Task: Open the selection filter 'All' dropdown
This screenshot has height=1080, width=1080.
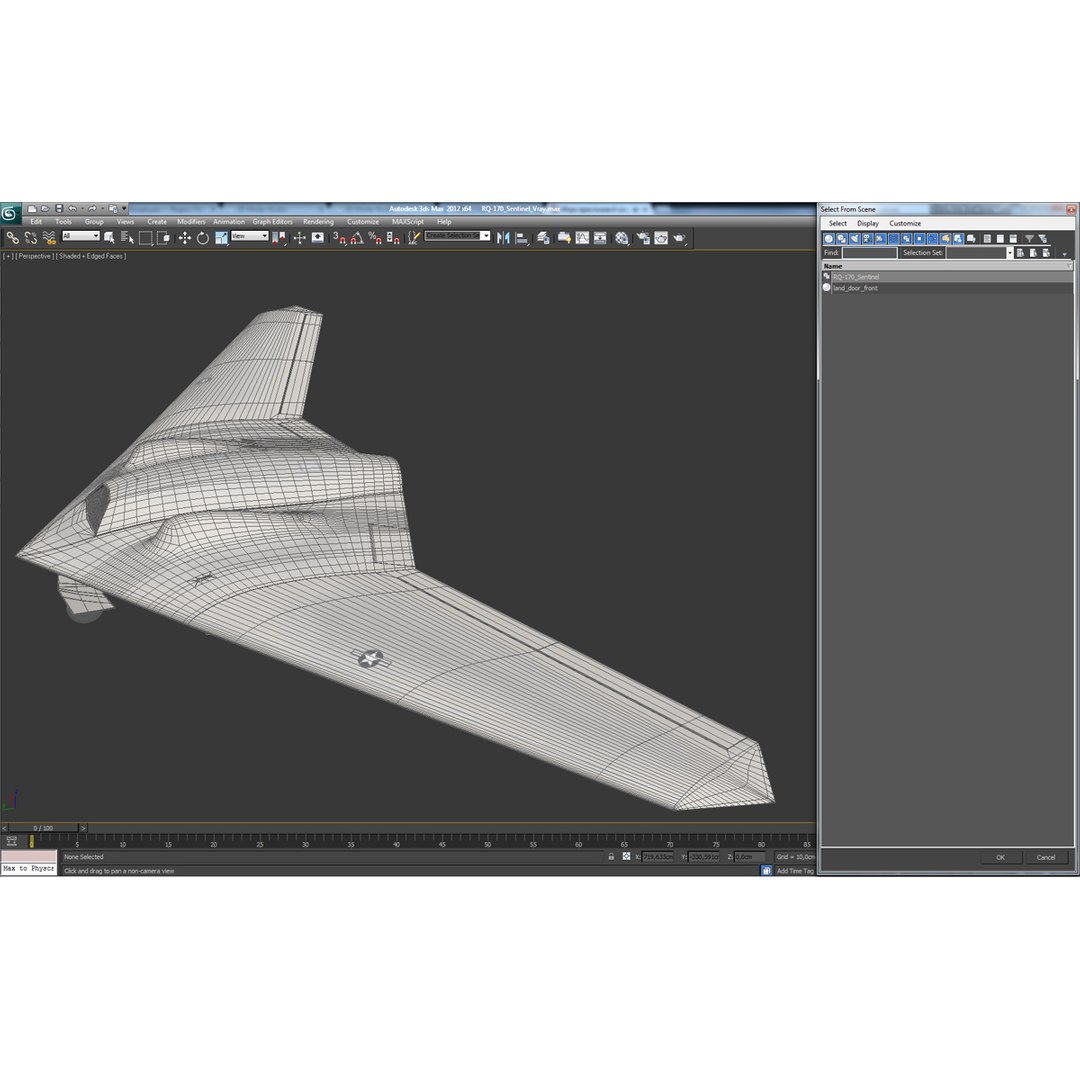Action: tap(81, 236)
